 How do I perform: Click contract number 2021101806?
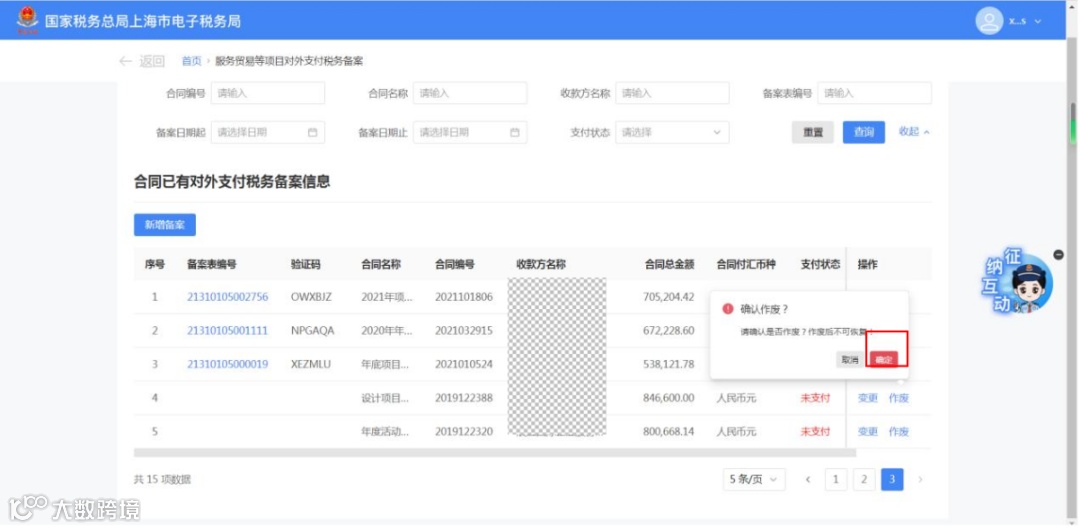coord(464,297)
